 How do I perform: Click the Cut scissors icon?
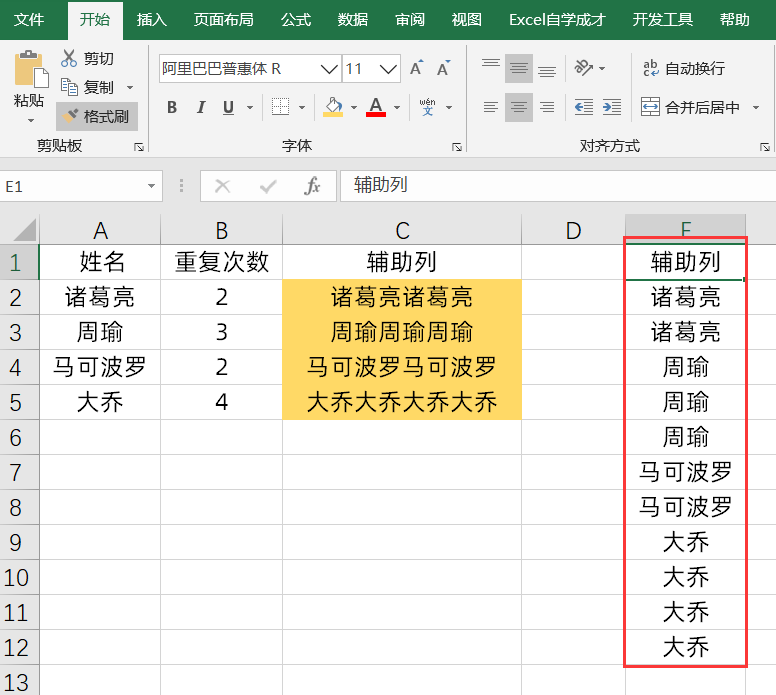click(69, 58)
